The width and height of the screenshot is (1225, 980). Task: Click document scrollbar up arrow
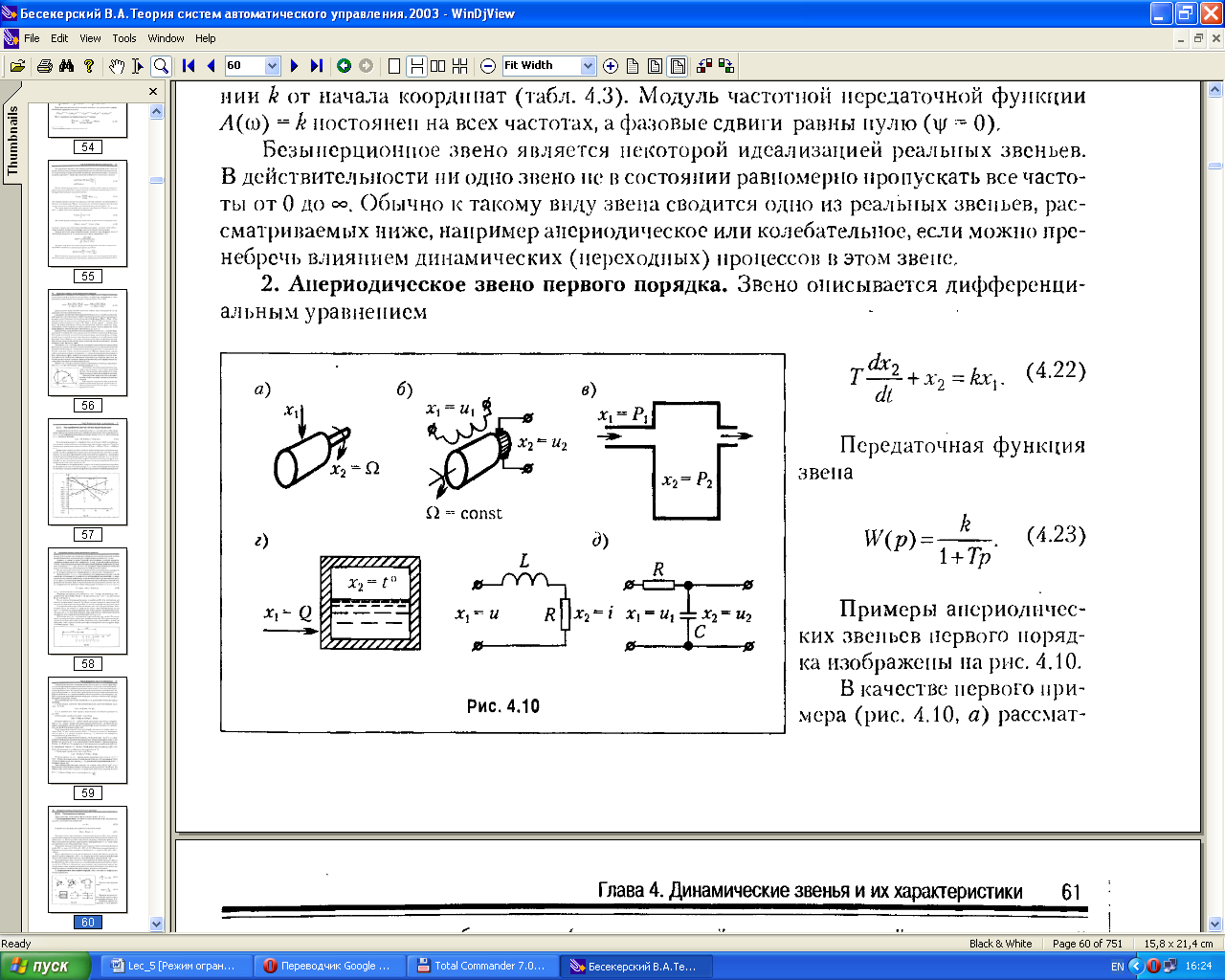(x=1215, y=90)
